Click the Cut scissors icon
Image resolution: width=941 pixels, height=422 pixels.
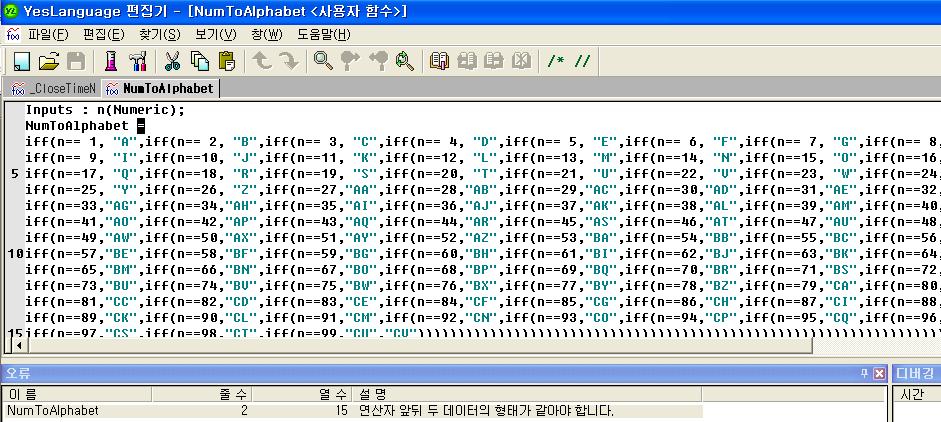click(x=172, y=61)
